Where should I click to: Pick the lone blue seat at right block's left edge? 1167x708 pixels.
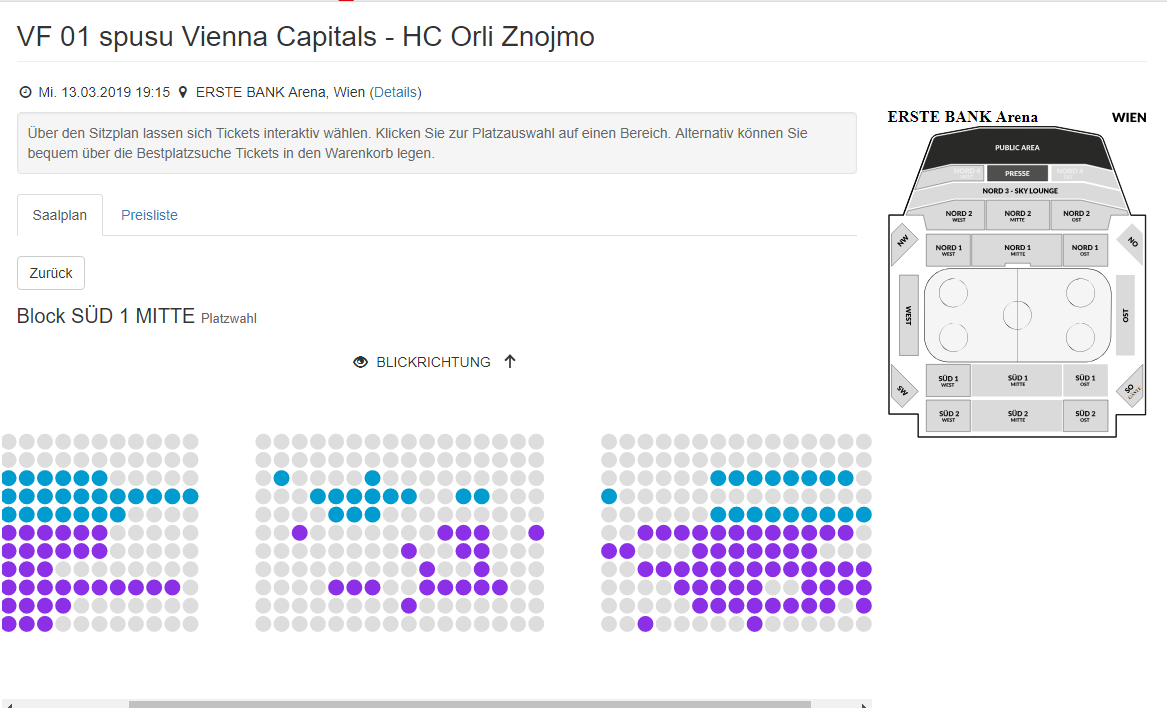pos(609,496)
